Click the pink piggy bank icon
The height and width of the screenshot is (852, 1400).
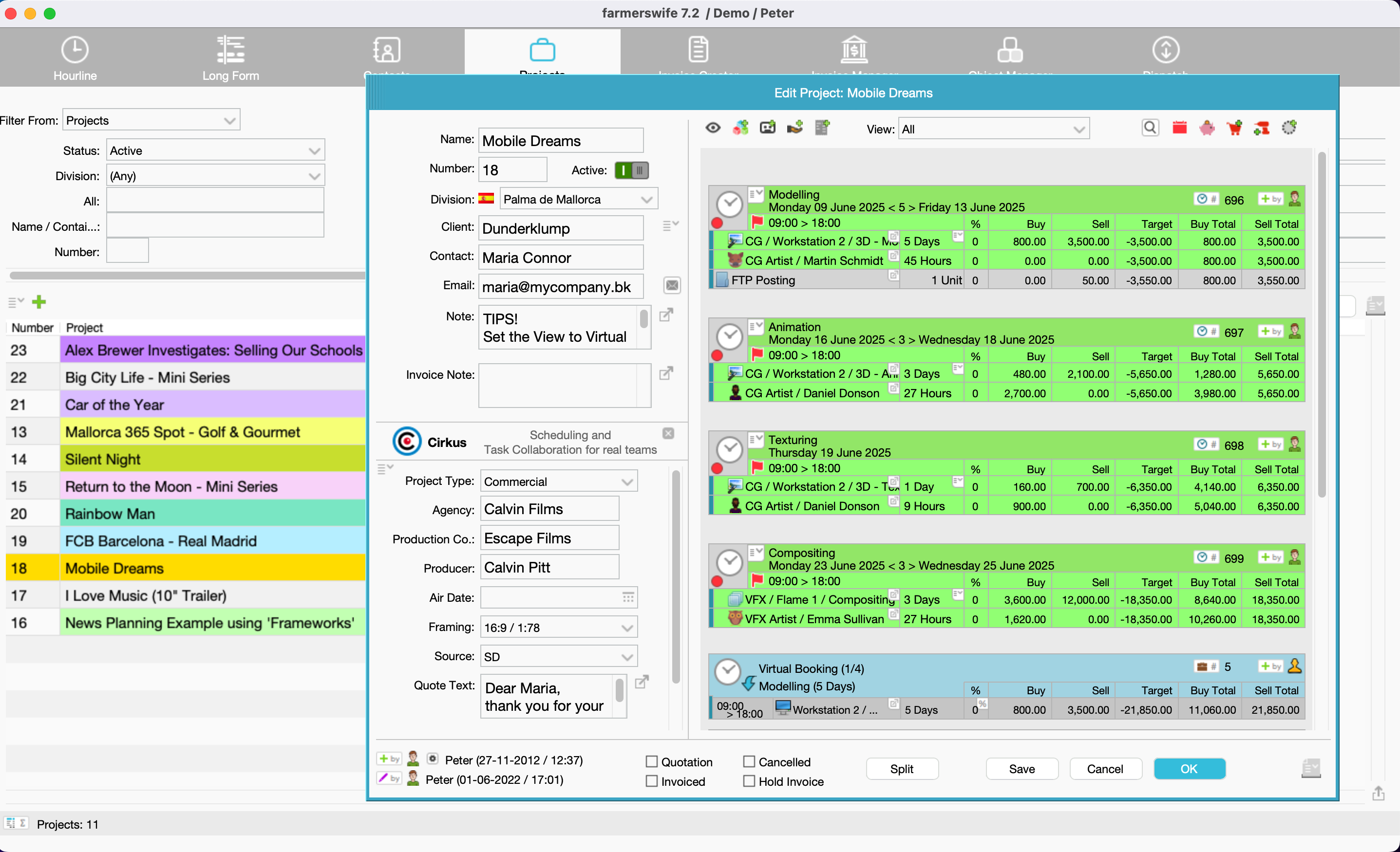(x=1207, y=129)
